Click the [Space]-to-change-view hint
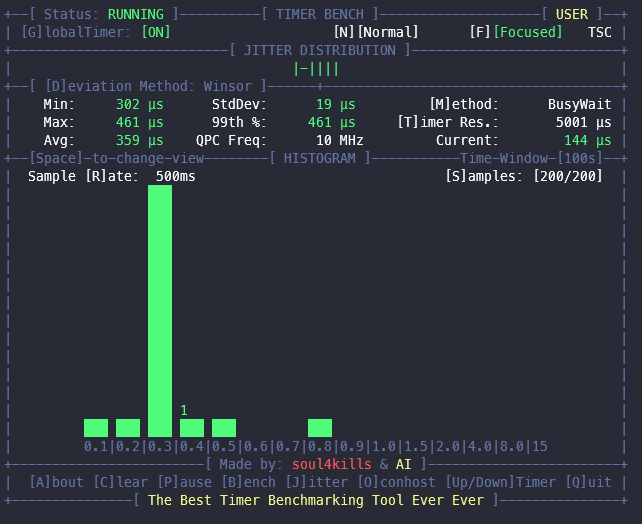The width and height of the screenshot is (642, 524). 117,158
